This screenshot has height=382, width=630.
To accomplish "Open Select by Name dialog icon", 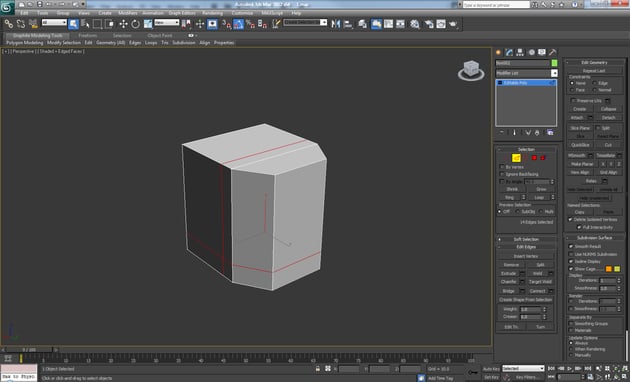I will tap(85, 24).
